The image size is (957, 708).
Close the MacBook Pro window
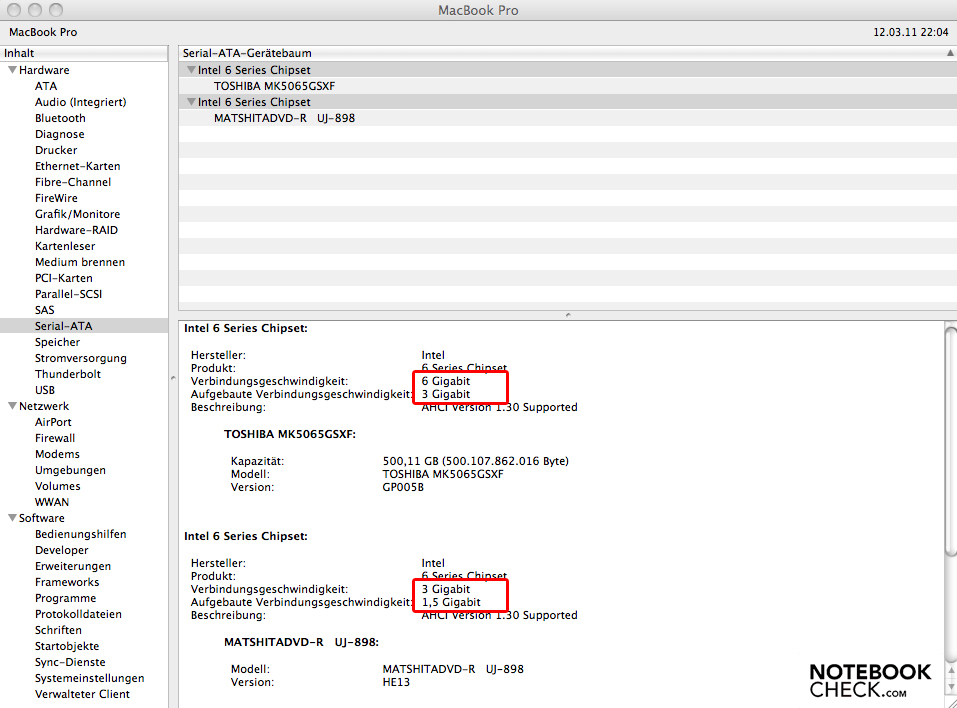13,10
